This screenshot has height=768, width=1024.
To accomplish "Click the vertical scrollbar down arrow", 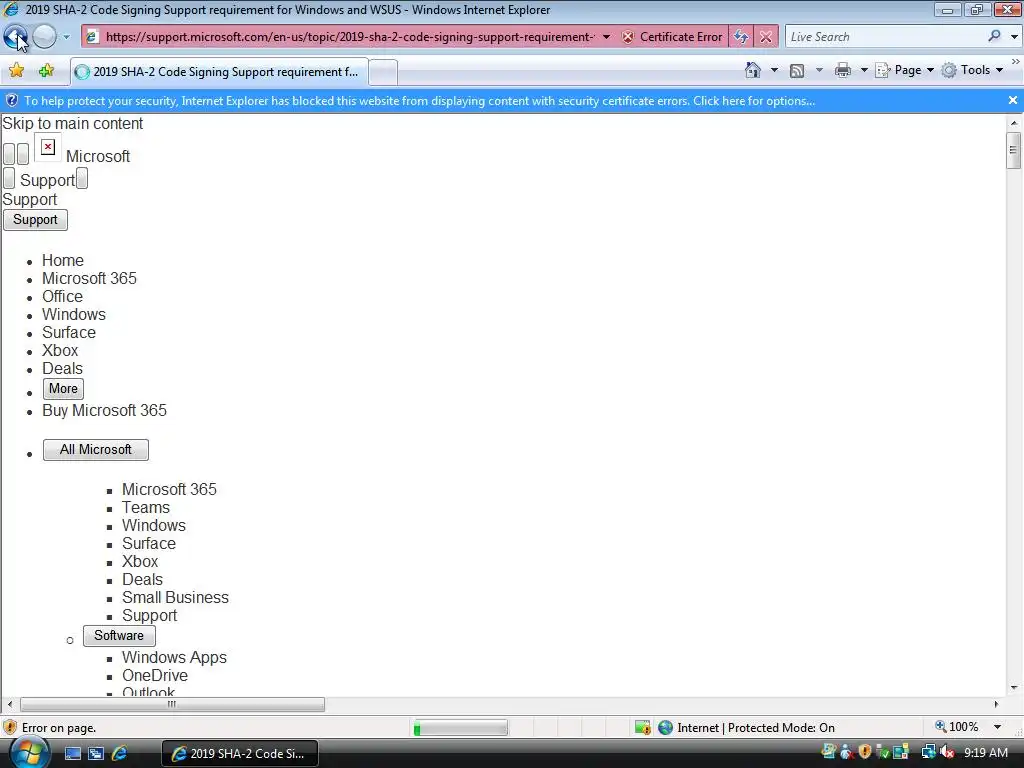I will (x=1014, y=687).
